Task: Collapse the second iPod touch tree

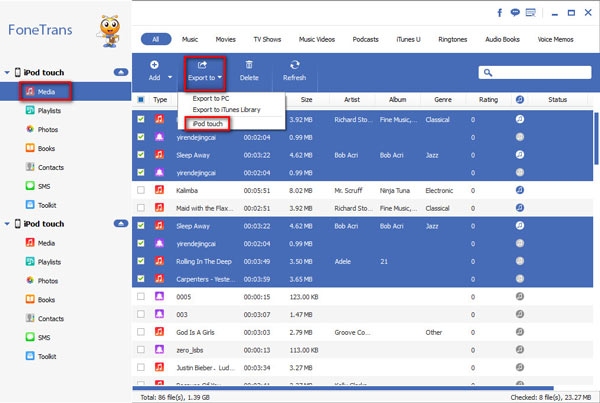Action: 7,224
